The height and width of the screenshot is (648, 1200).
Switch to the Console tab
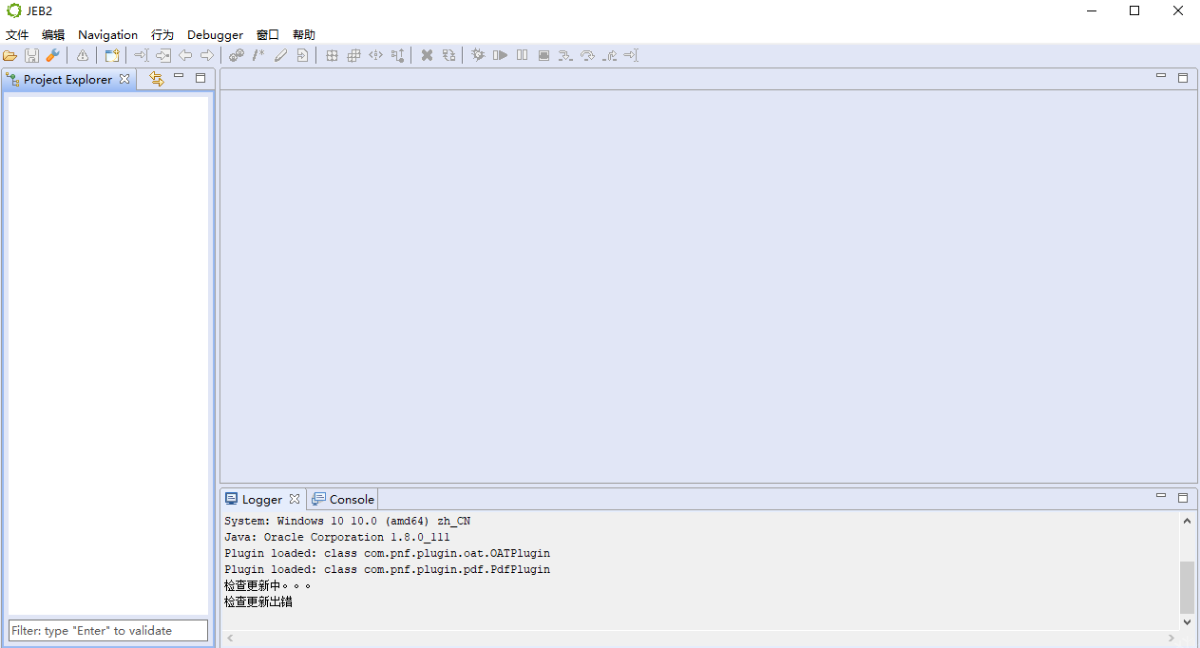pos(343,499)
